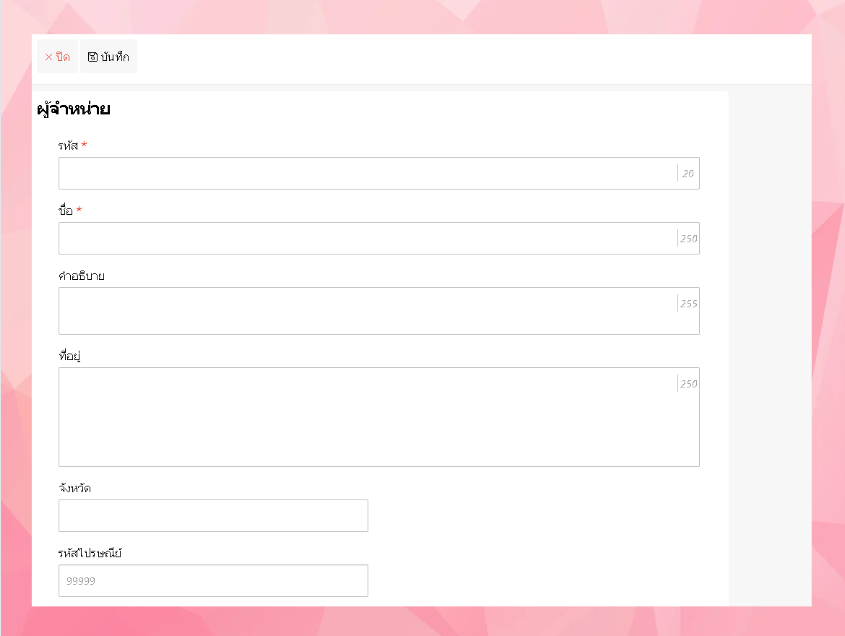Viewport: 845px width, 636px height.
Task: Click inside the ที่อยู่ address text area
Action: click(366, 416)
